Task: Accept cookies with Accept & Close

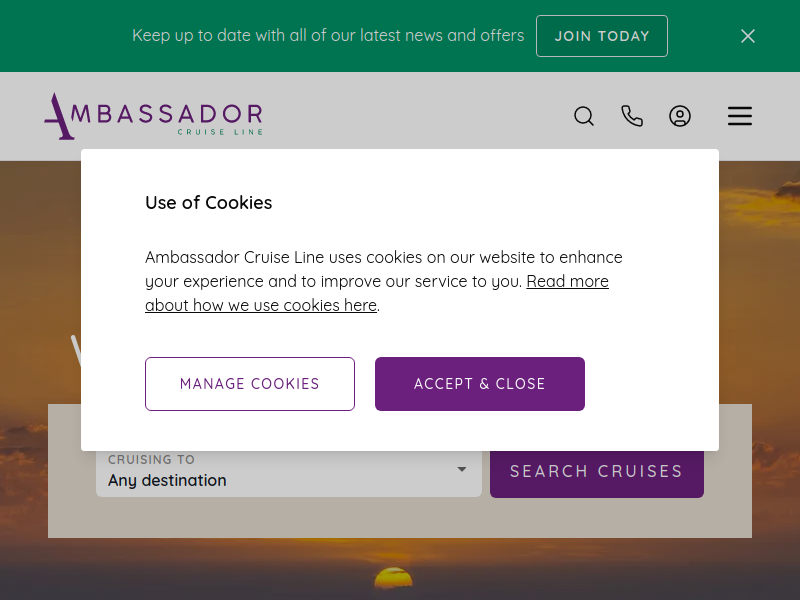Action: coord(480,384)
